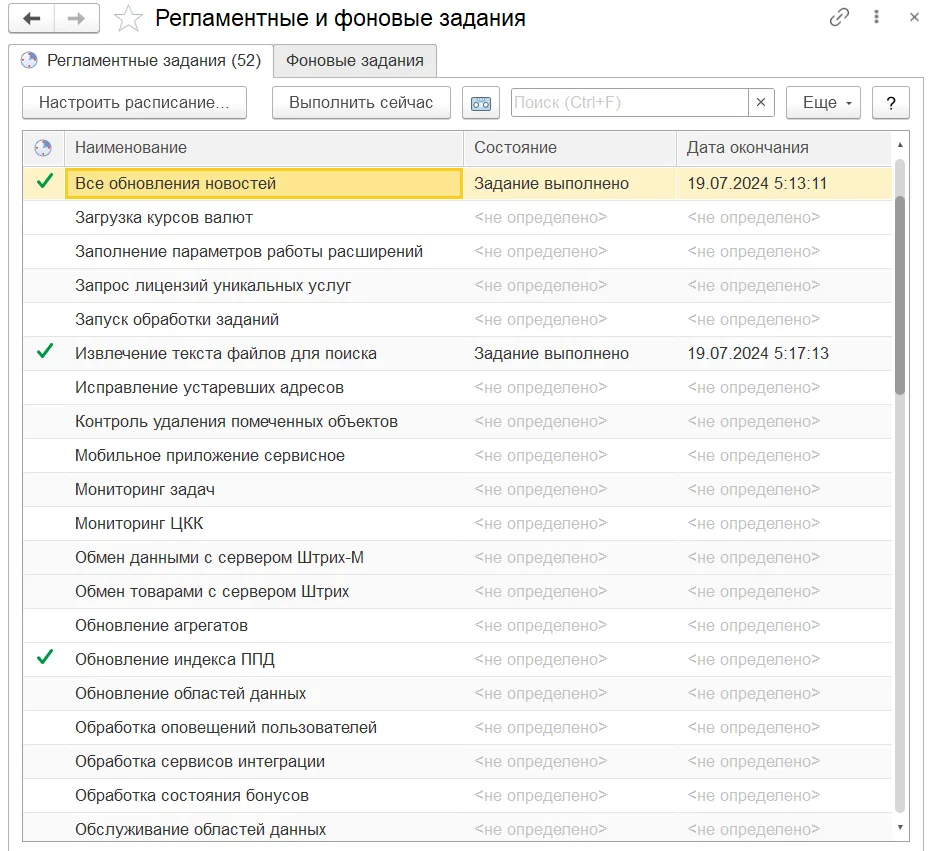The height and width of the screenshot is (851, 932).
Task: Select row Запуск обработки заданий
Action: (457, 319)
